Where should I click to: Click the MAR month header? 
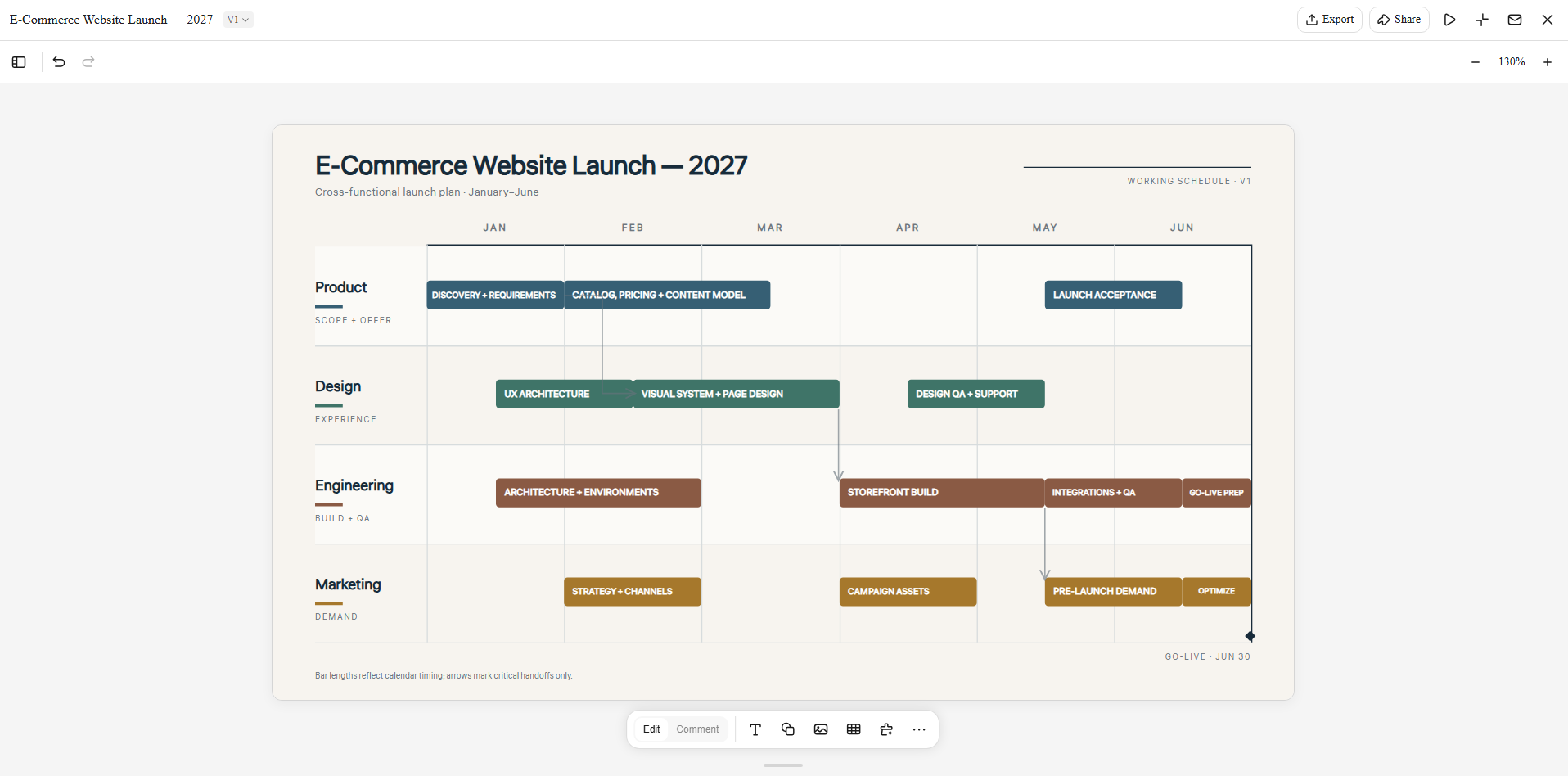[x=770, y=228]
